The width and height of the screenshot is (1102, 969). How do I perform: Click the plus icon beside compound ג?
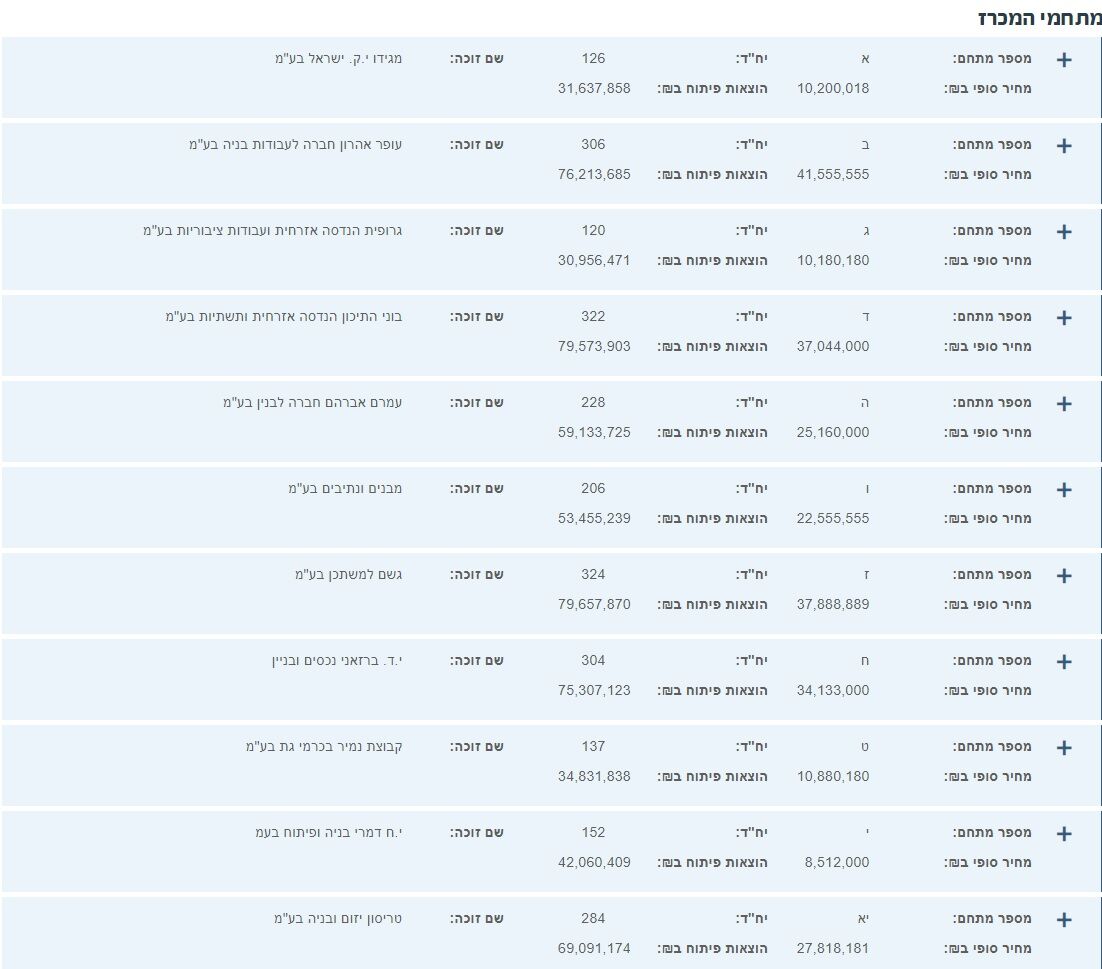(1064, 232)
